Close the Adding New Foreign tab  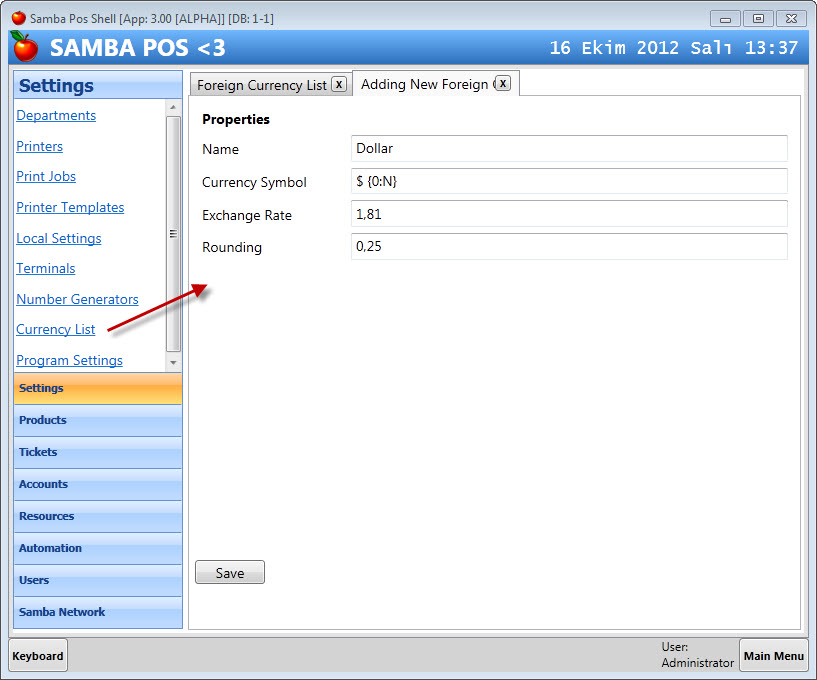click(x=503, y=83)
